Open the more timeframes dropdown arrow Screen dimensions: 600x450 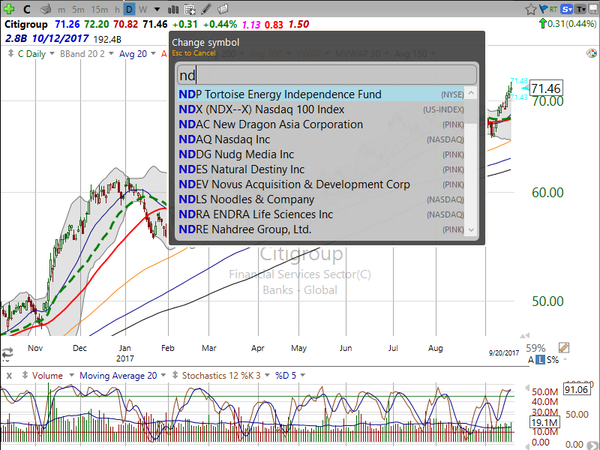pos(157,9)
